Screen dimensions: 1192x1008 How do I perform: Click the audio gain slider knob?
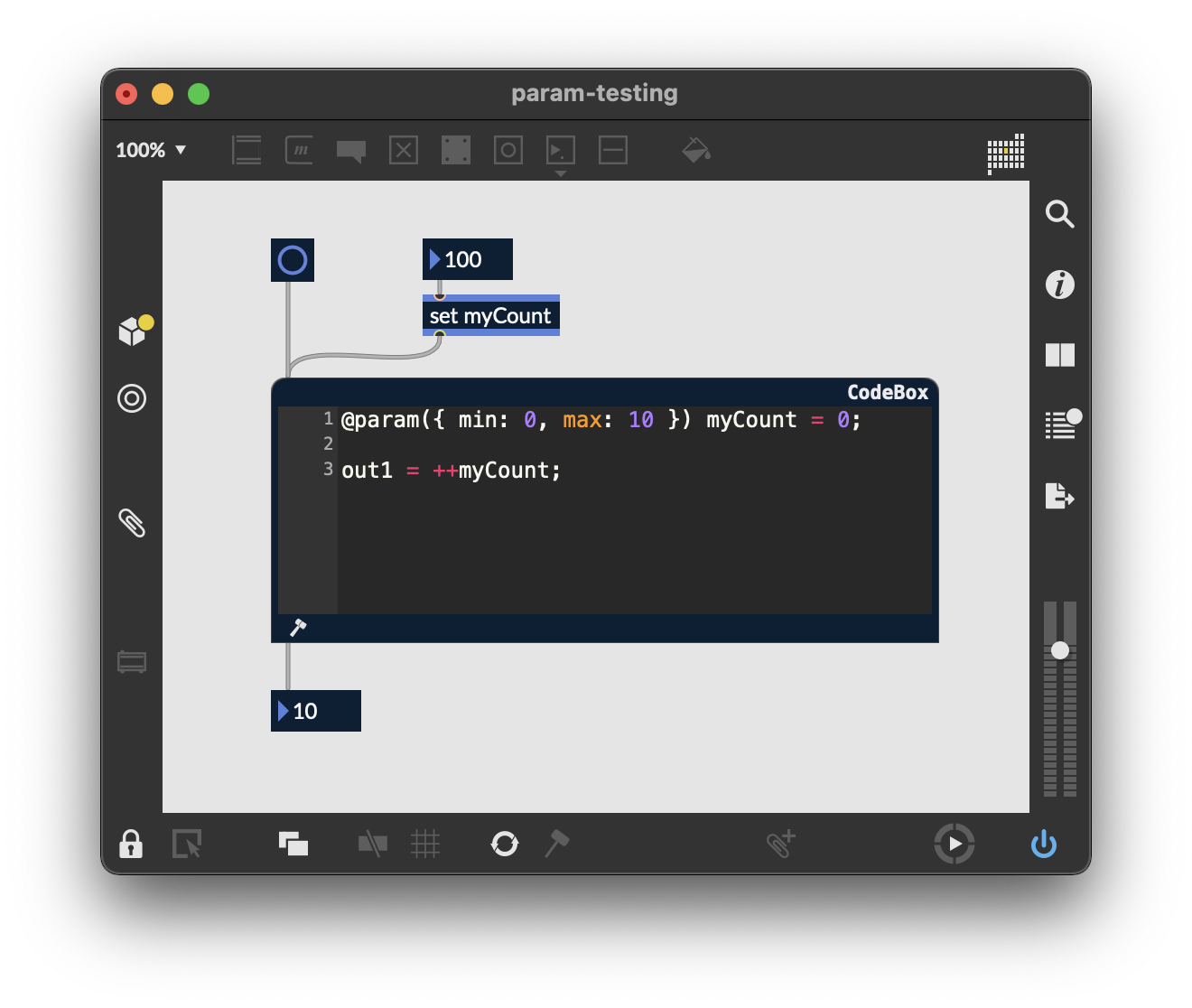(x=1060, y=650)
